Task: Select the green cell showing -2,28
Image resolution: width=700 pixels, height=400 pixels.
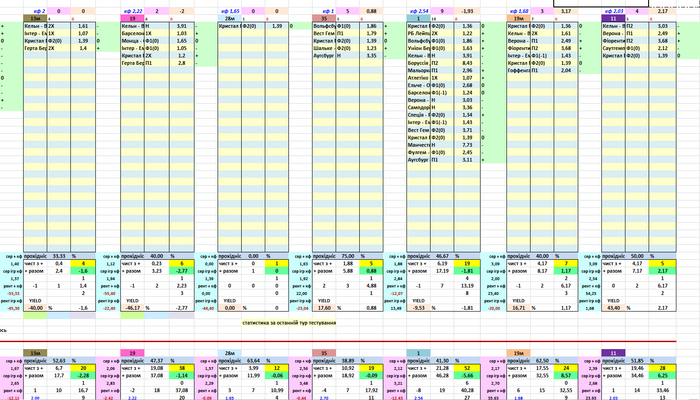Action: (83, 375)
